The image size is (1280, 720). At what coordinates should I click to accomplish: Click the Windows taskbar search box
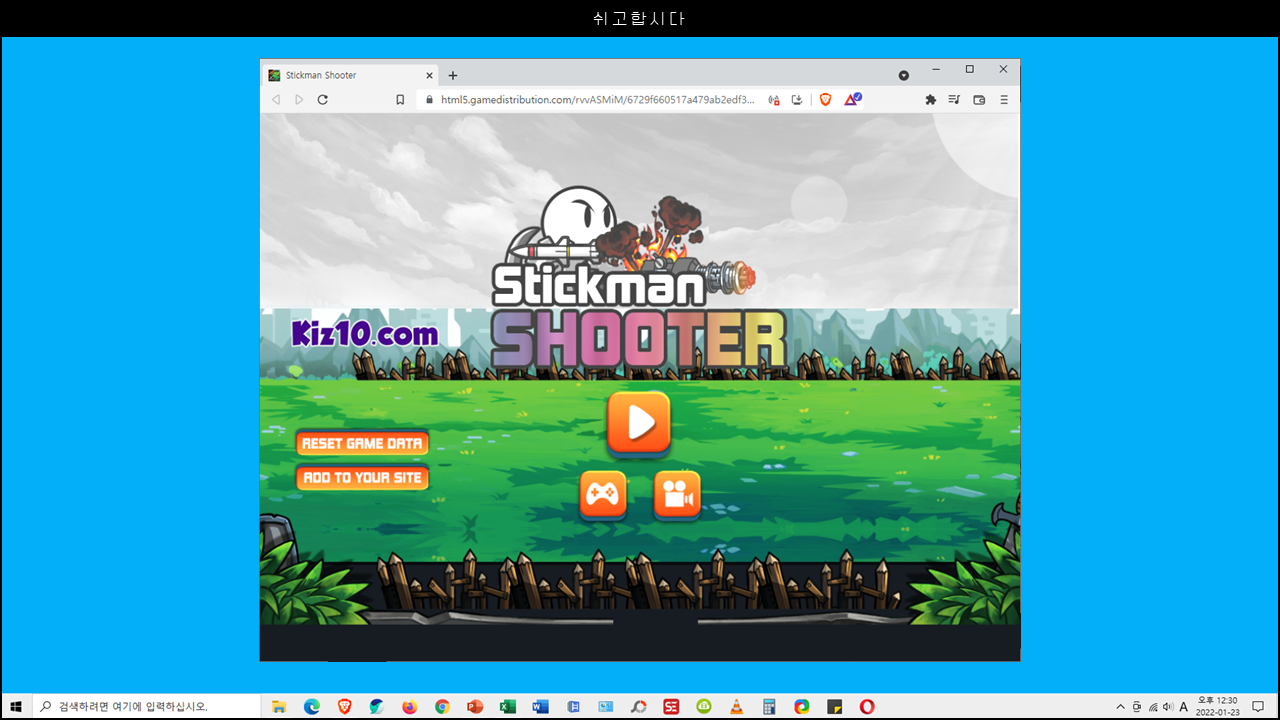click(x=146, y=707)
